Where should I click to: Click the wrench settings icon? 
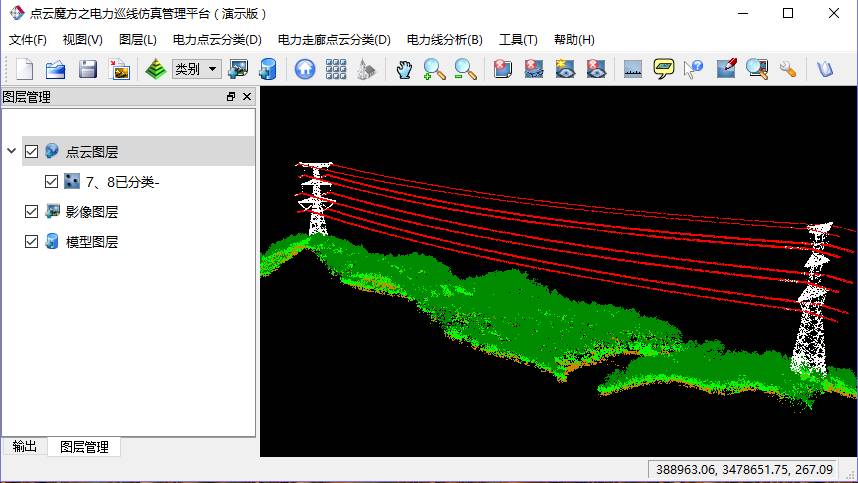[788, 69]
